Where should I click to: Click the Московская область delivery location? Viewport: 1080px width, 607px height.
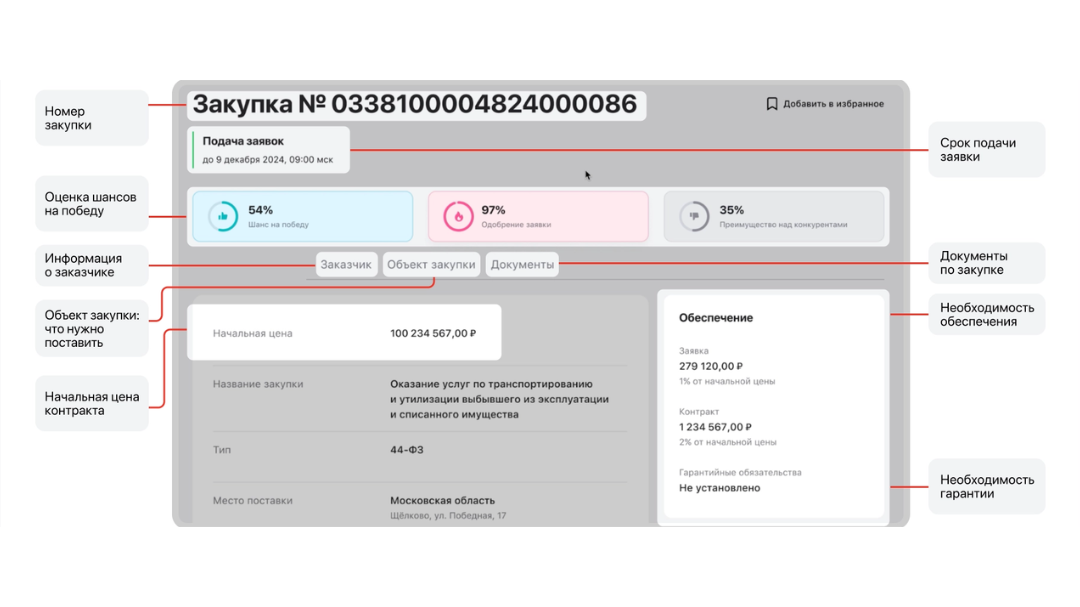click(442, 500)
